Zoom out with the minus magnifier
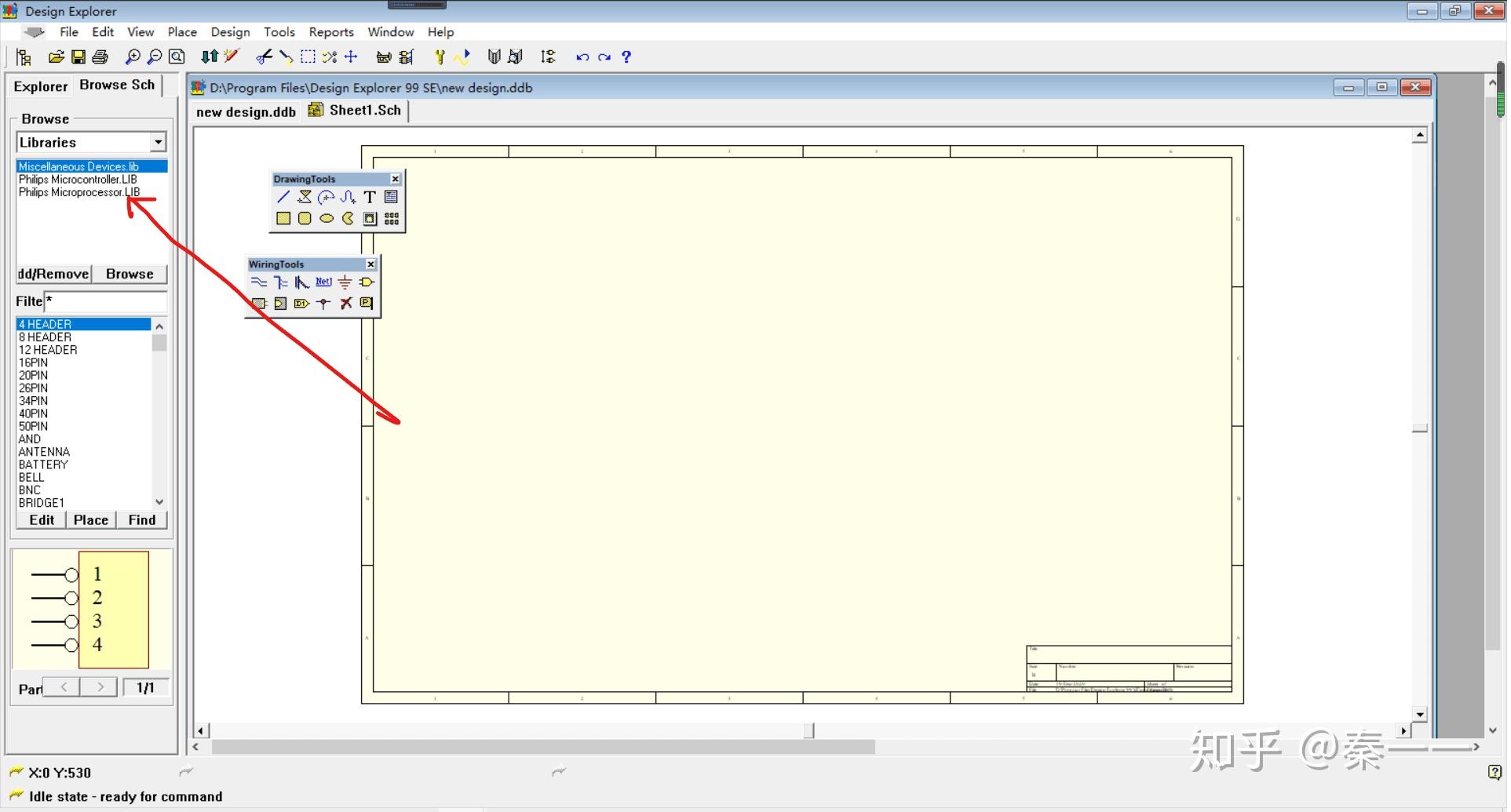Image resolution: width=1511 pixels, height=812 pixels. point(155,57)
